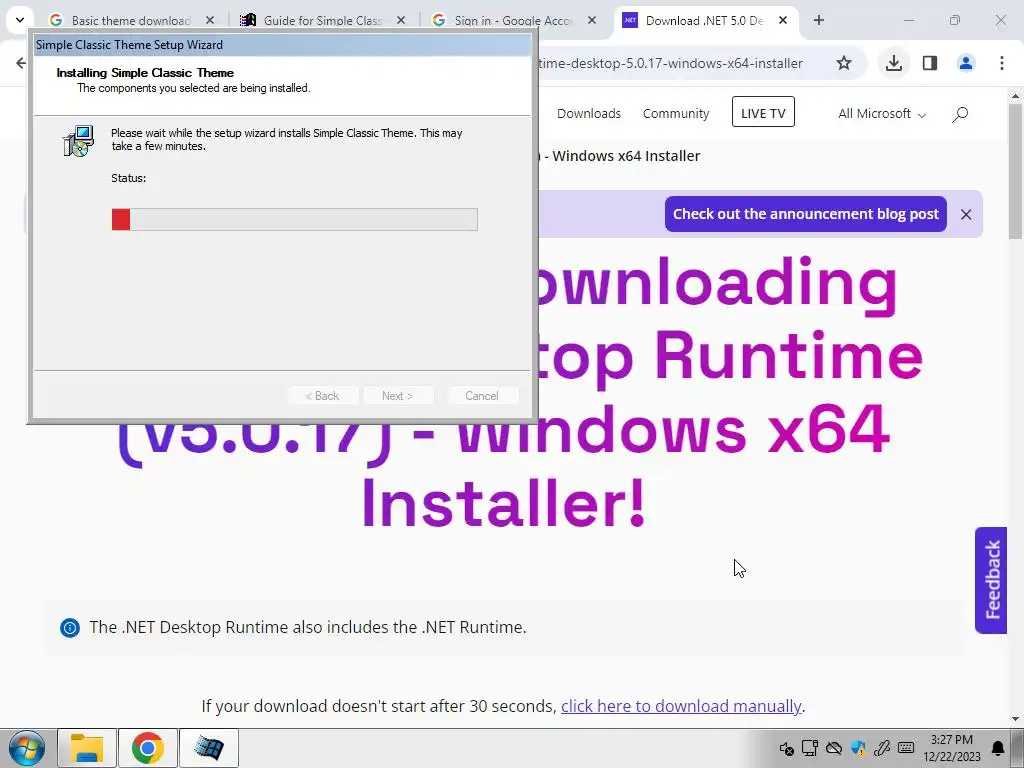1024x768 pixels.
Task: Click the muted volume tray icon
Action: pyautogui.click(x=786, y=748)
